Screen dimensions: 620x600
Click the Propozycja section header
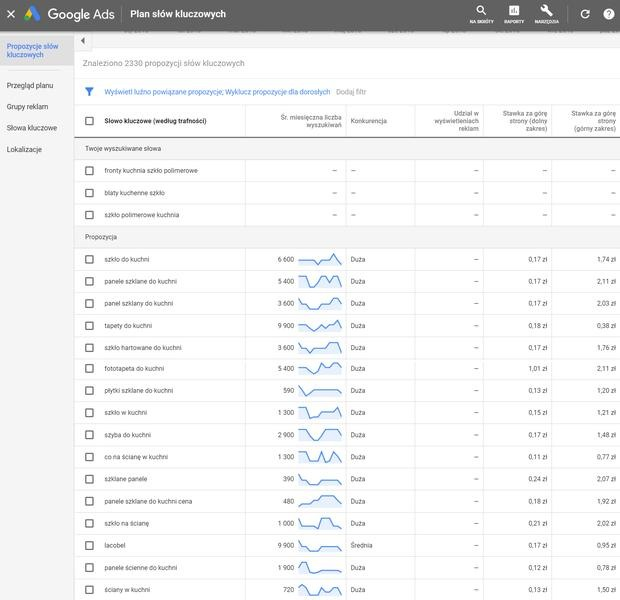point(101,237)
